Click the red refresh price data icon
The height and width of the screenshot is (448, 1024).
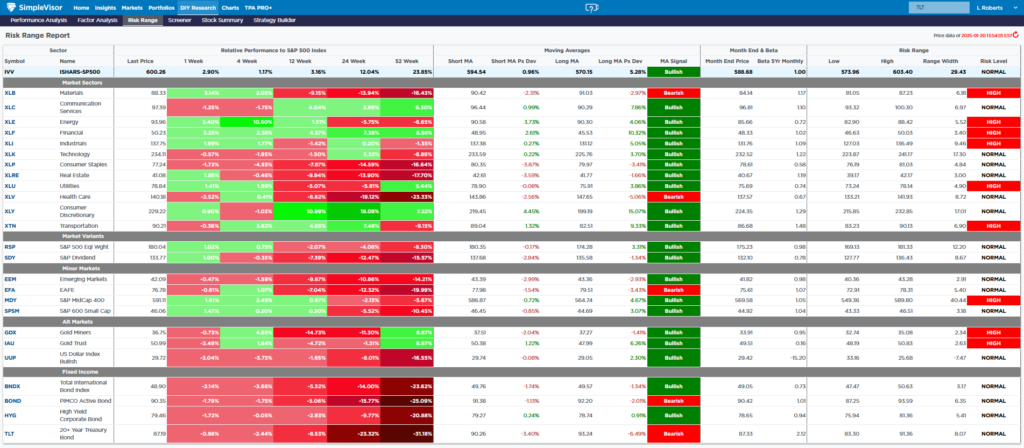1017,35
